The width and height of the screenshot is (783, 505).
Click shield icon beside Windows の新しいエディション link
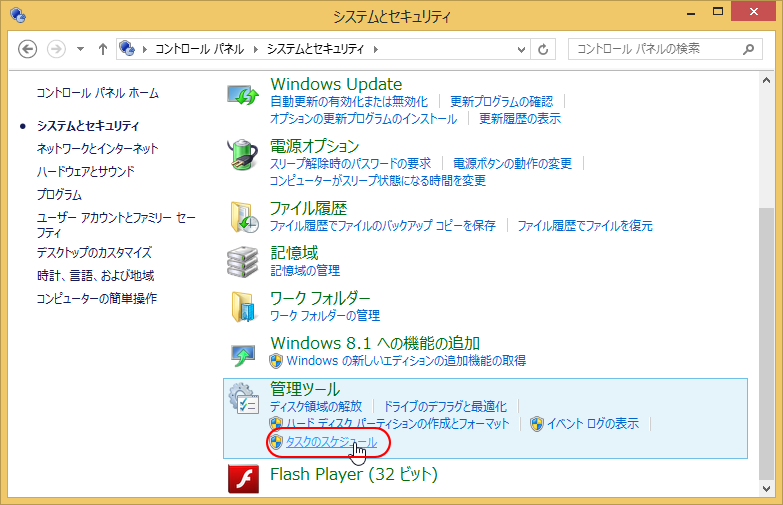click(x=276, y=361)
